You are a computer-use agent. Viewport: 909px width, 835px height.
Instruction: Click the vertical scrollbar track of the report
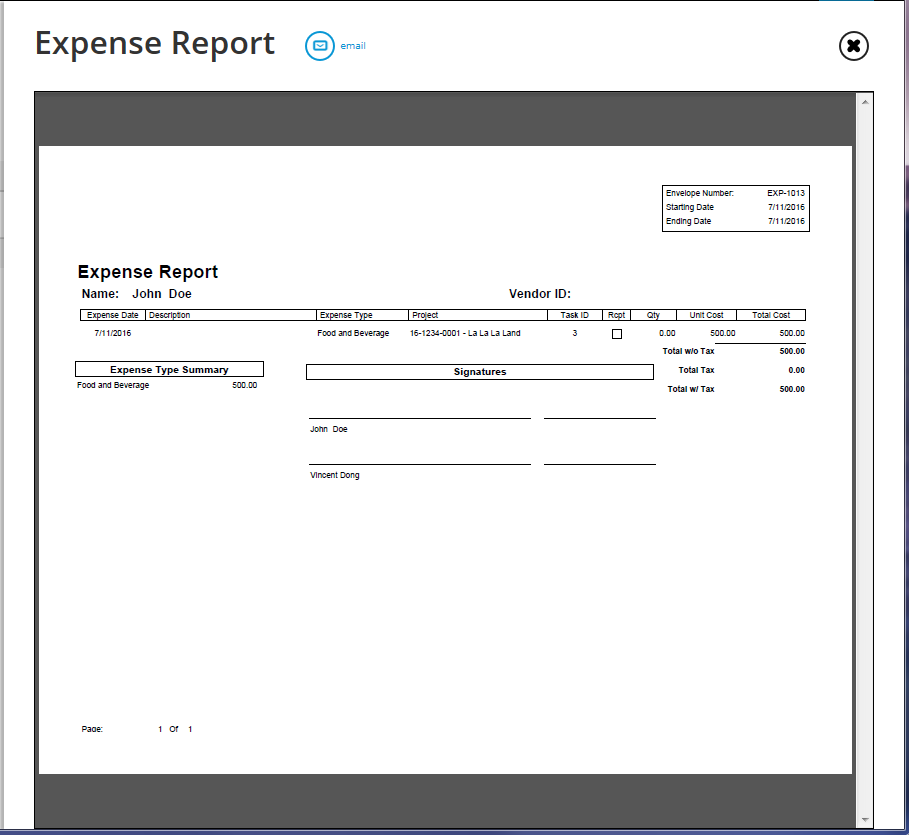coord(865,450)
